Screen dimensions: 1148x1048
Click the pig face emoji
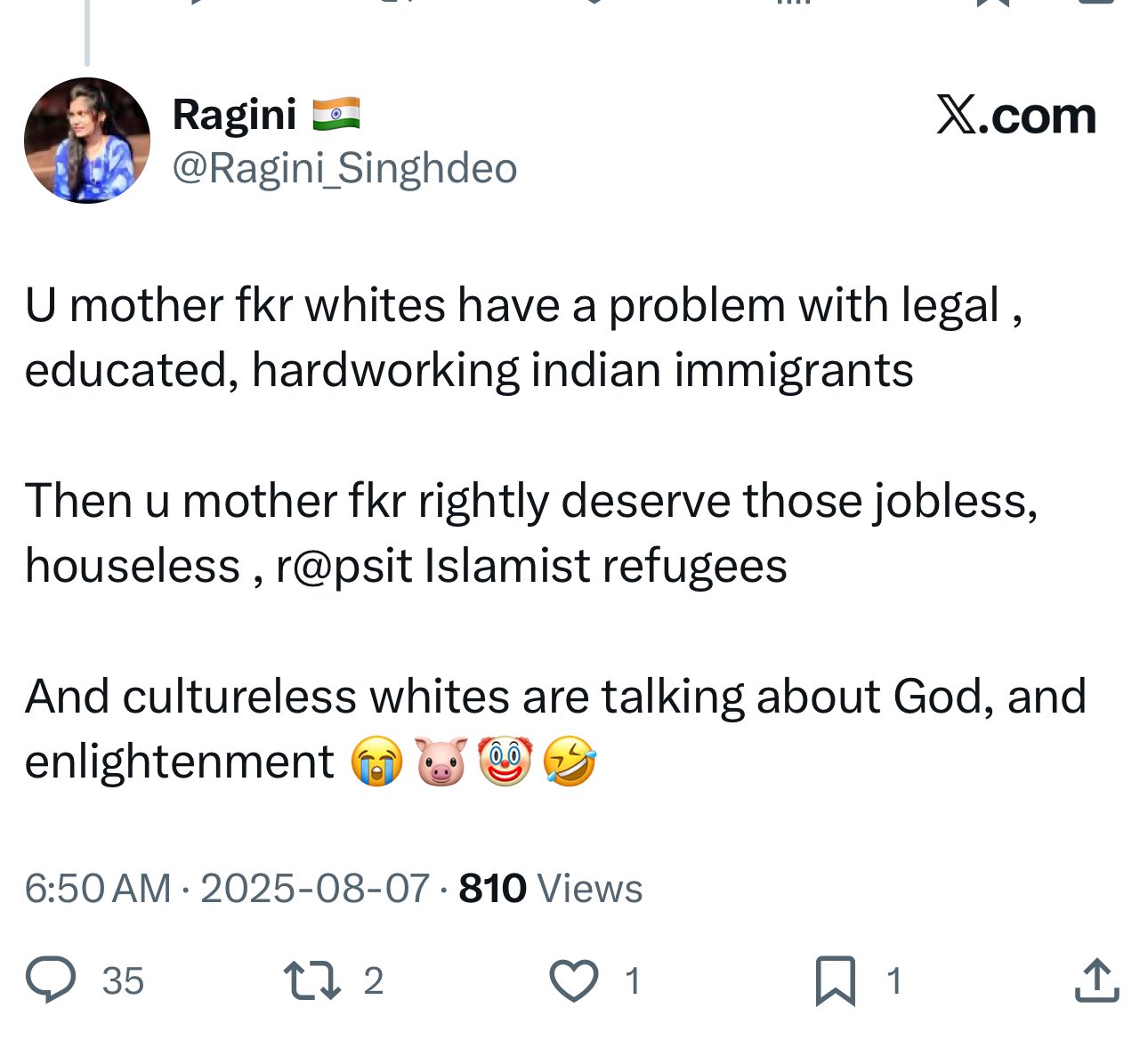point(441,762)
